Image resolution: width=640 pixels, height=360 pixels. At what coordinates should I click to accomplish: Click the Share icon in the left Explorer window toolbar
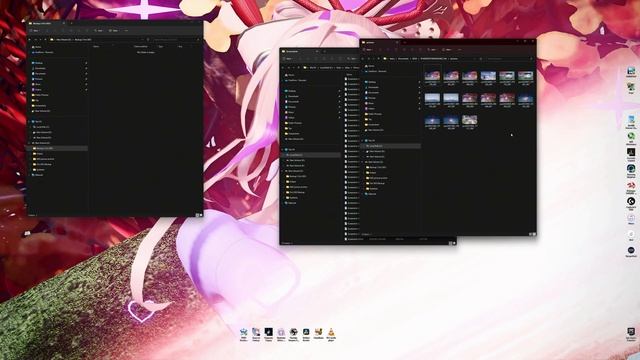79,31
